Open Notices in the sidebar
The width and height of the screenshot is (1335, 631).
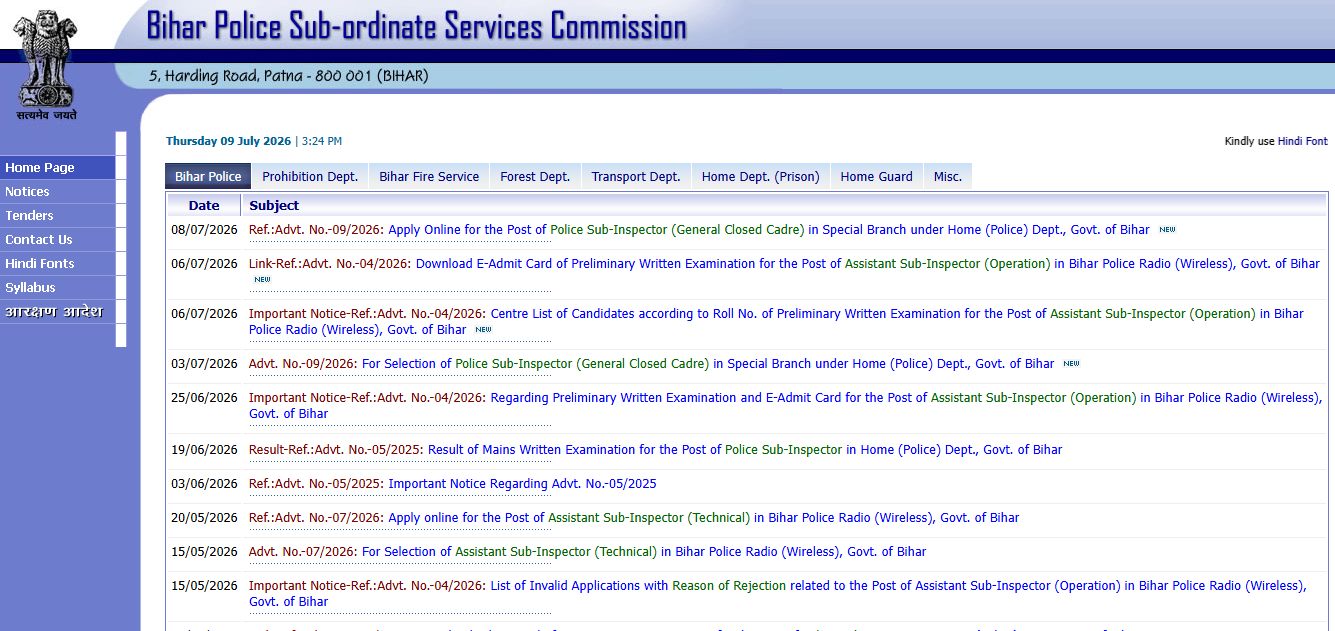point(58,192)
